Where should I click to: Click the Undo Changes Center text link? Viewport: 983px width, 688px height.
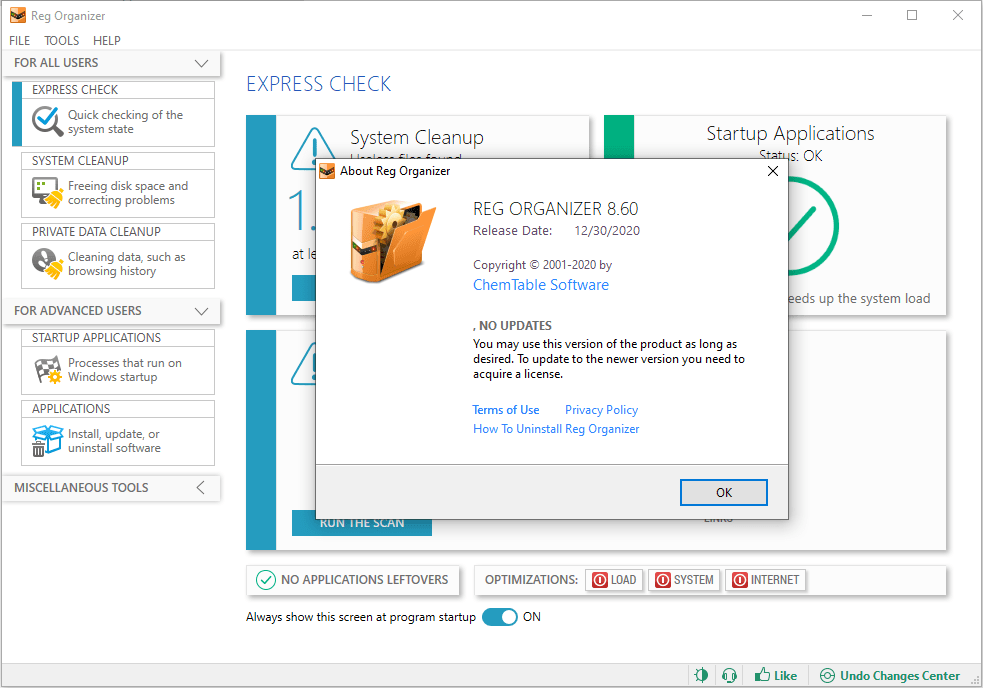(x=900, y=675)
